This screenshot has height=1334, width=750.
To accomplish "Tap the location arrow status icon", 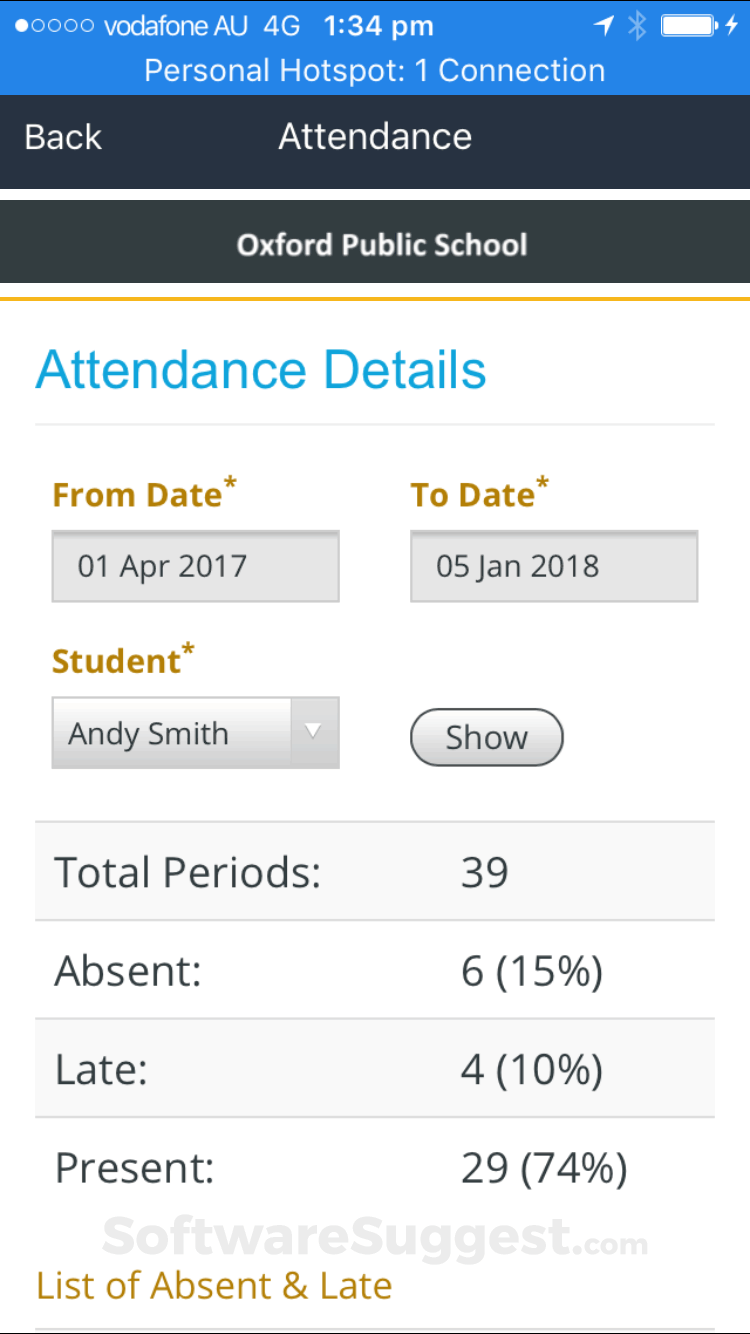I will (603, 26).
